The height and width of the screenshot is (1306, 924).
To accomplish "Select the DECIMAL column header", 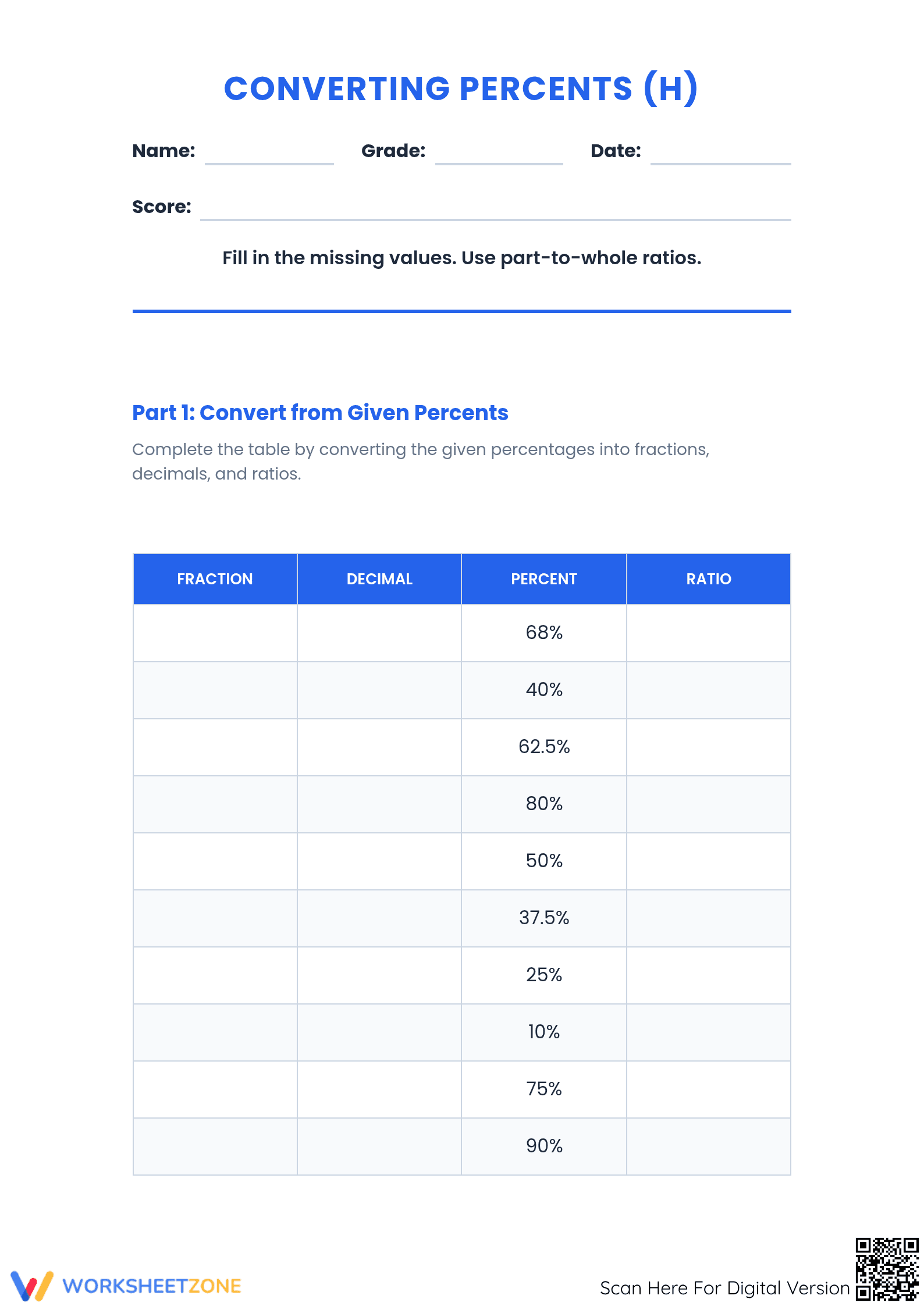I will click(379, 579).
